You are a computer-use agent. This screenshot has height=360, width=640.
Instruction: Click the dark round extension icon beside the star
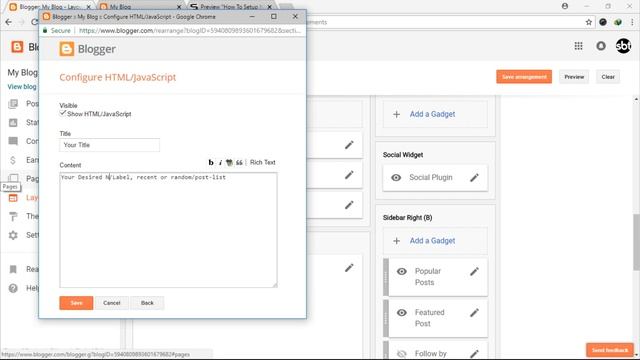(603, 22)
